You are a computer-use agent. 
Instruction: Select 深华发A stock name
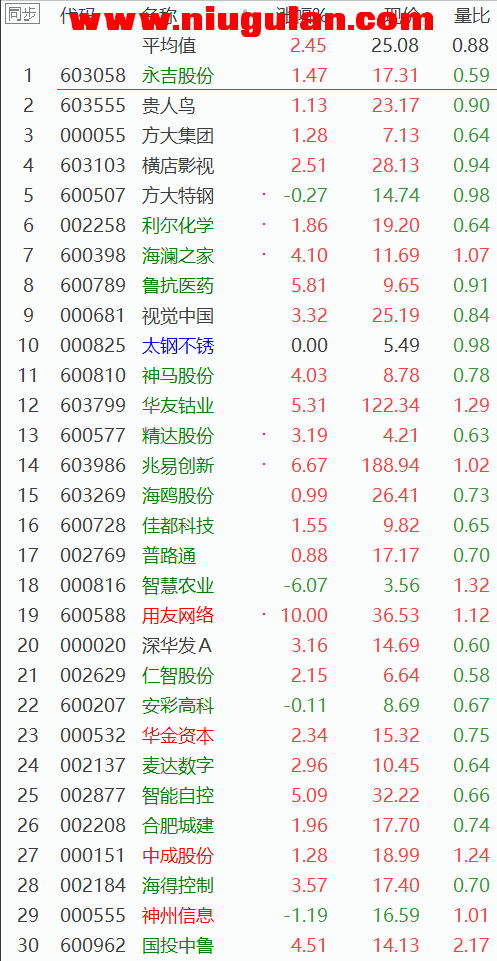(x=176, y=646)
